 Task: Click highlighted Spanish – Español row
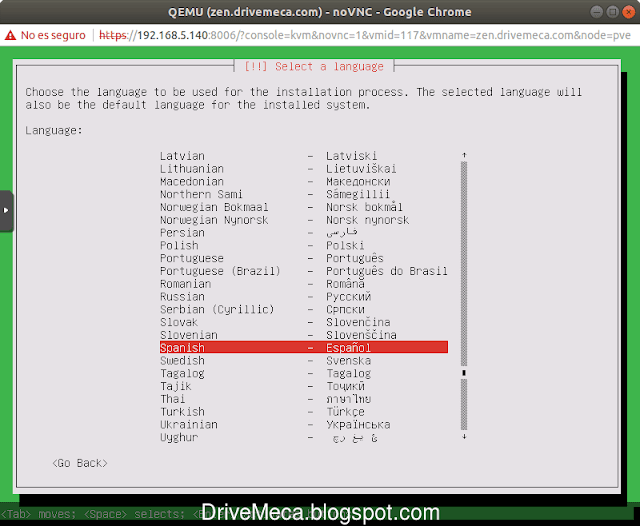(304, 348)
